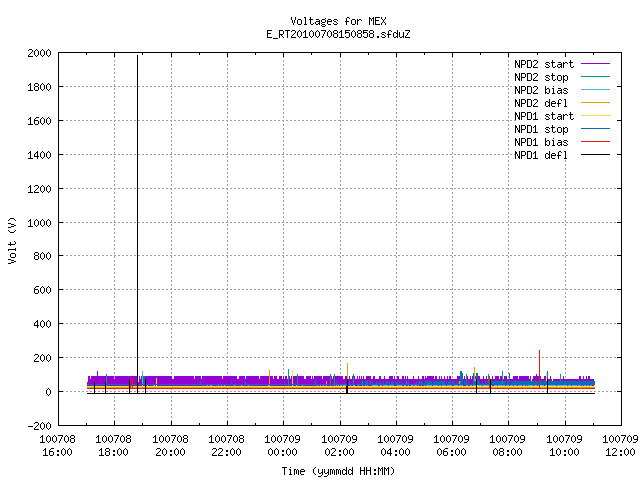Click the chart title "Voltages for MEX"

point(338,21)
